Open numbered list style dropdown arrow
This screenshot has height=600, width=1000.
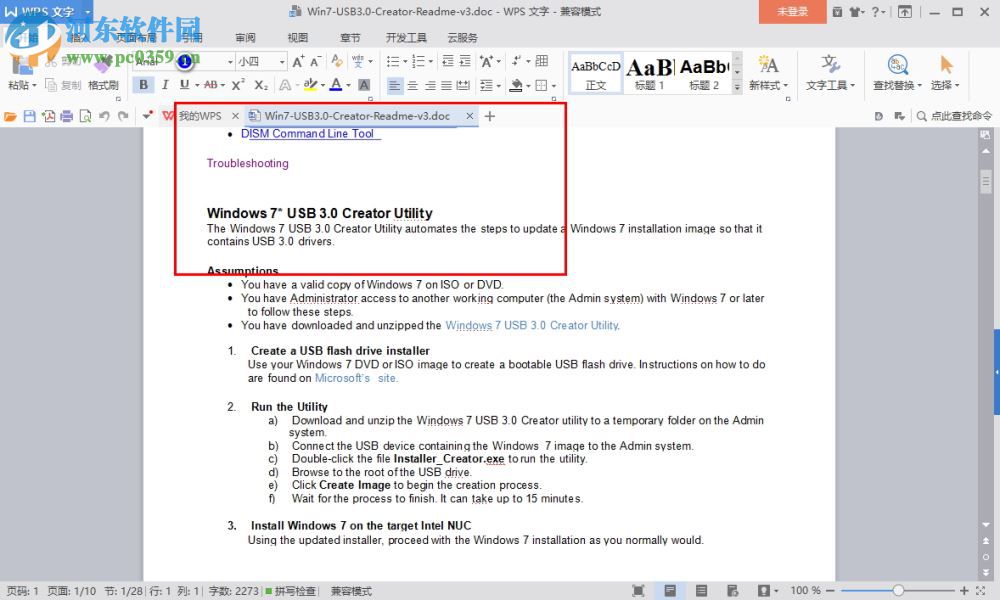point(430,62)
